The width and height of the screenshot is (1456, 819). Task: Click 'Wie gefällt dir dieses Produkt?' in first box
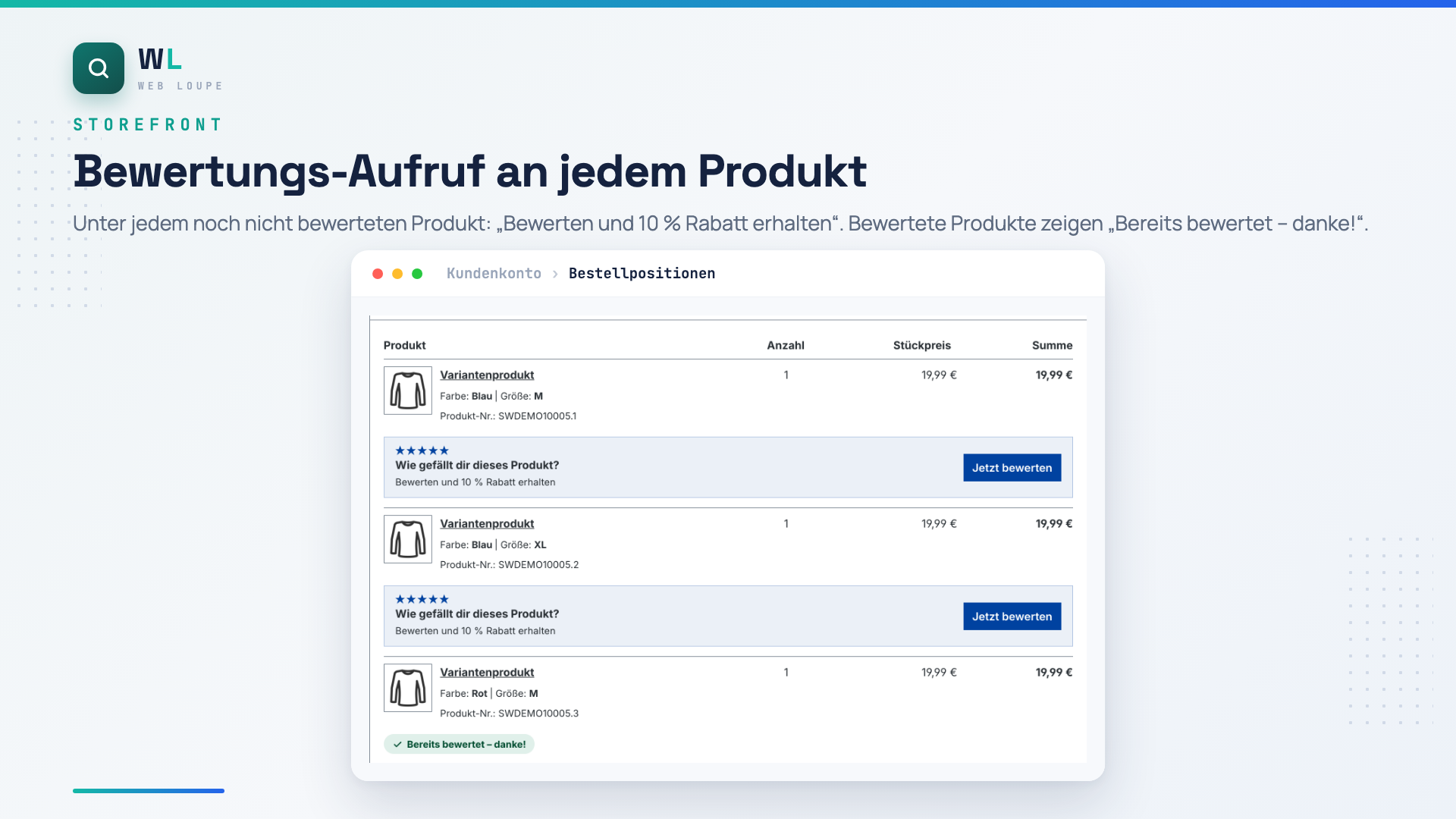477,465
